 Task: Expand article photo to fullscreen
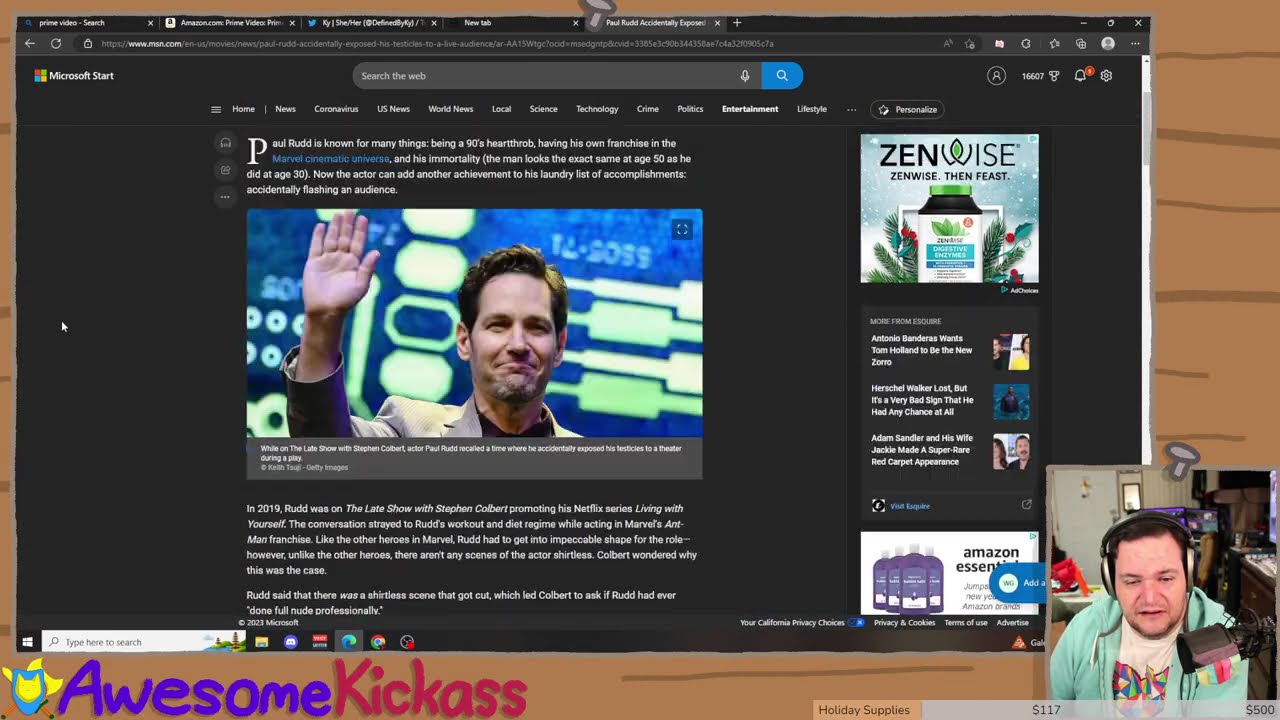(x=682, y=230)
